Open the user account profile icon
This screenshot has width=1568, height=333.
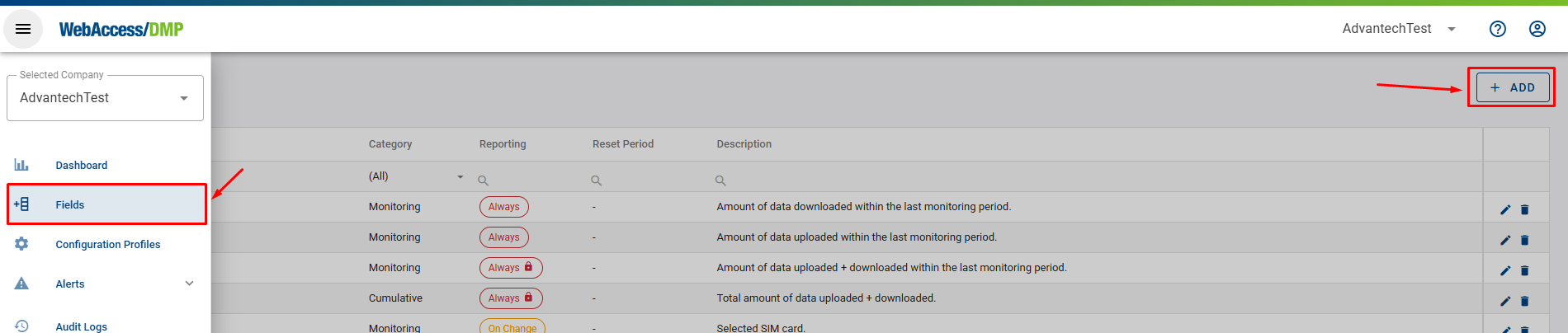pyautogui.click(x=1537, y=29)
